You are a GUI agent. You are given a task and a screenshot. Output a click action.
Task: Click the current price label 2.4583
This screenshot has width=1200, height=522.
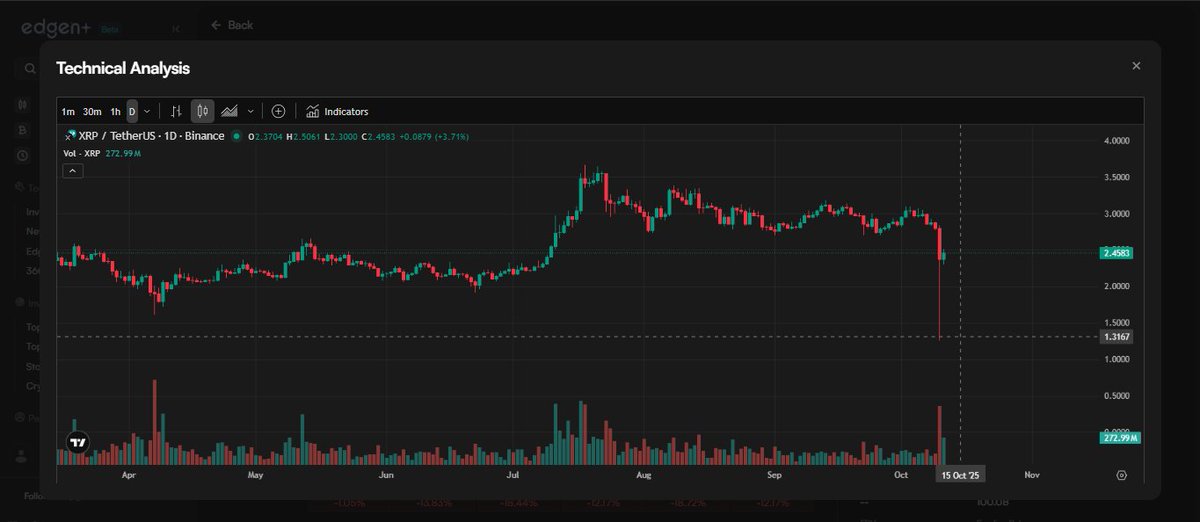point(1118,253)
